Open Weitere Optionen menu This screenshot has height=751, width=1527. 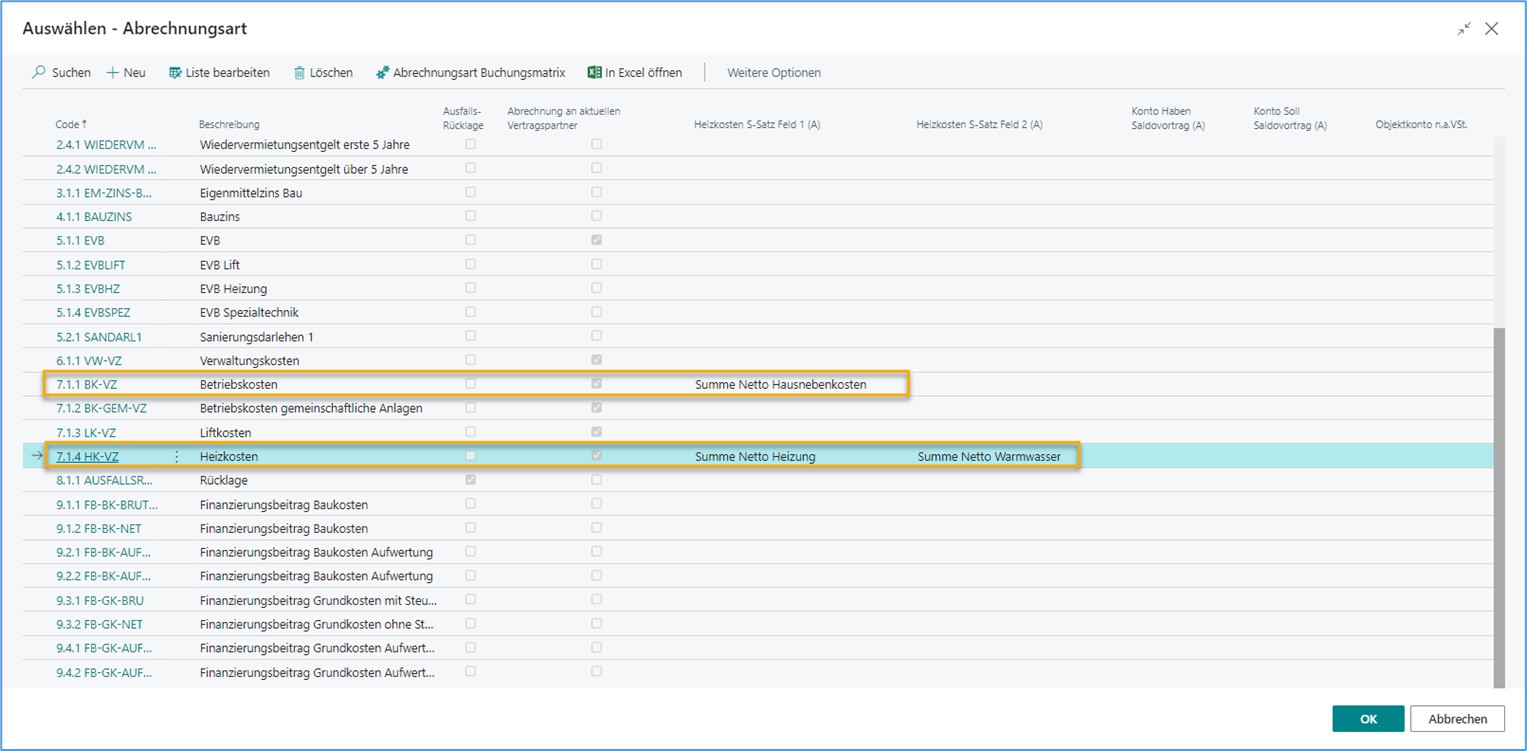[x=773, y=73]
